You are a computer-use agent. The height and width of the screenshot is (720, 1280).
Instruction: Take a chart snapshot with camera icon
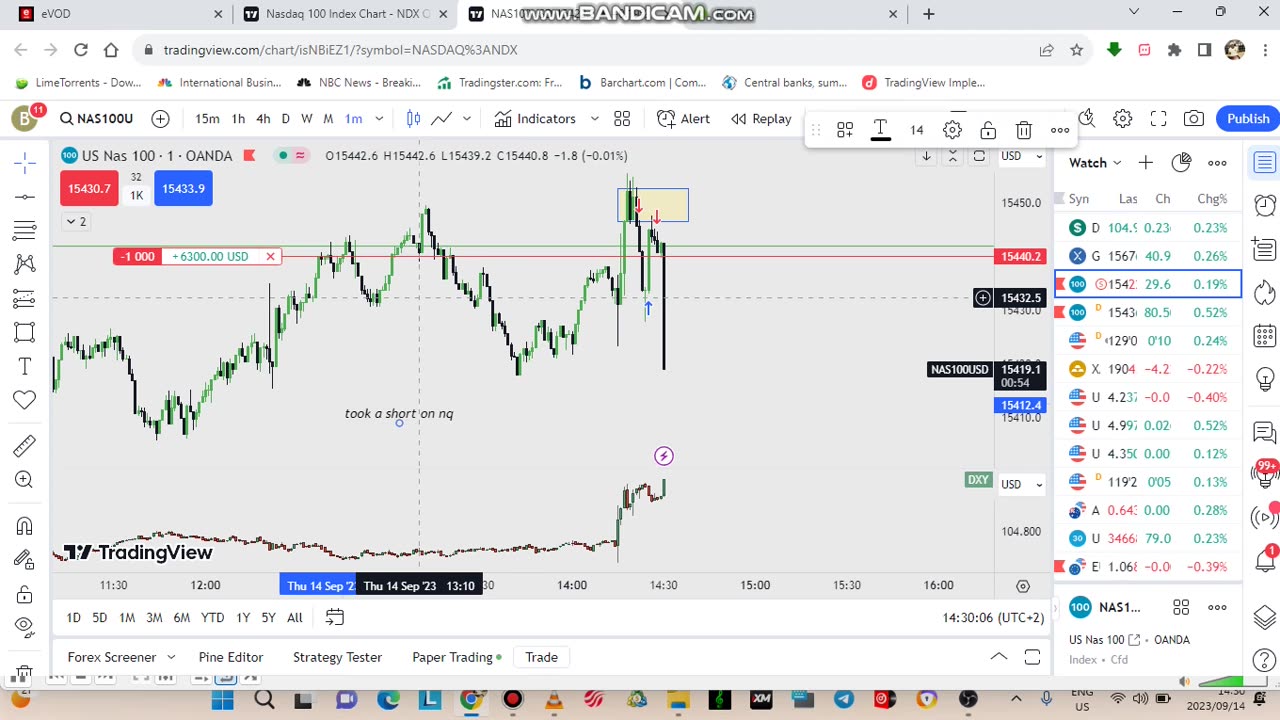[x=1194, y=119]
